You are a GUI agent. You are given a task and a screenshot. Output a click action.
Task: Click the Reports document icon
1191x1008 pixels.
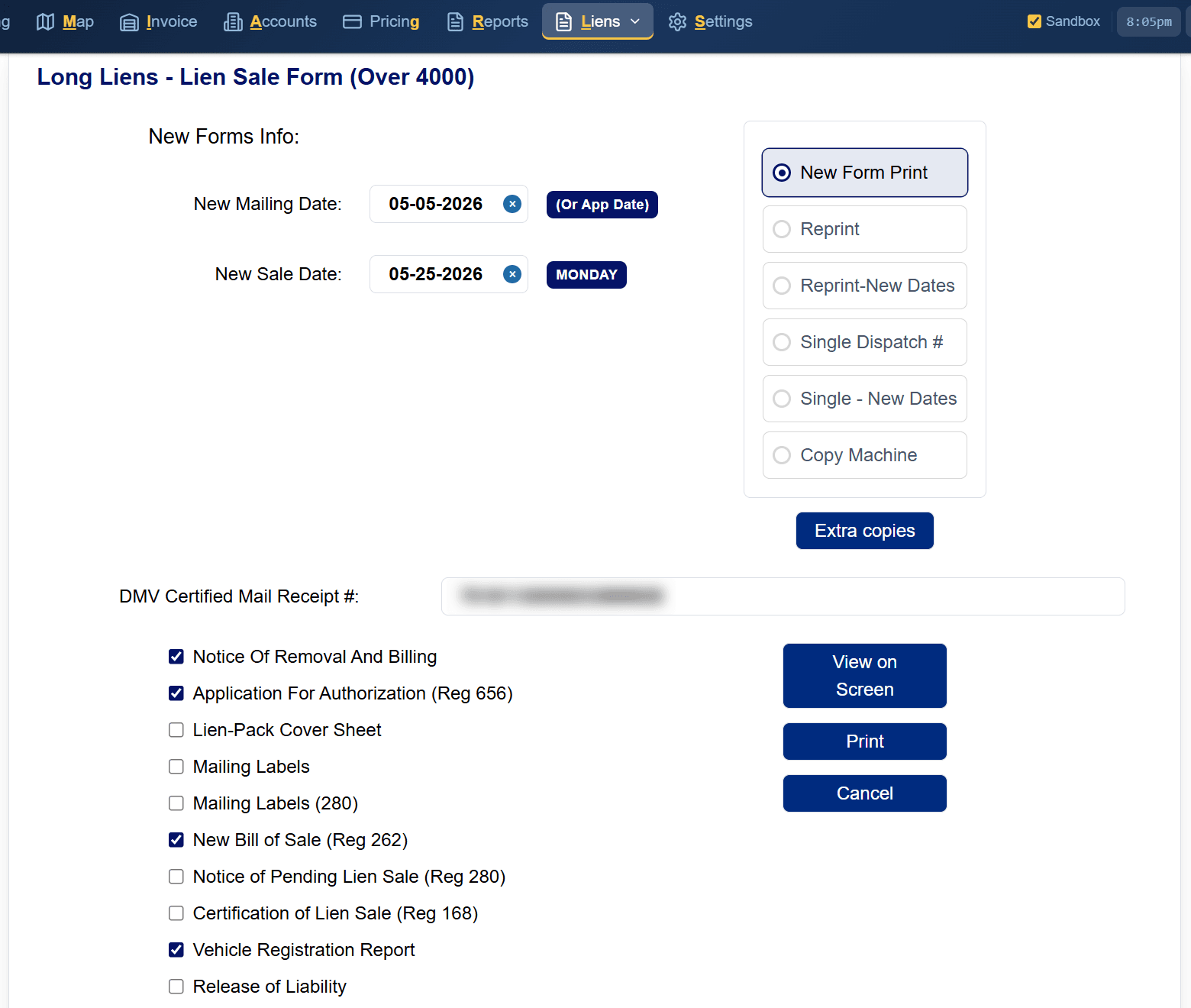pyautogui.click(x=455, y=22)
